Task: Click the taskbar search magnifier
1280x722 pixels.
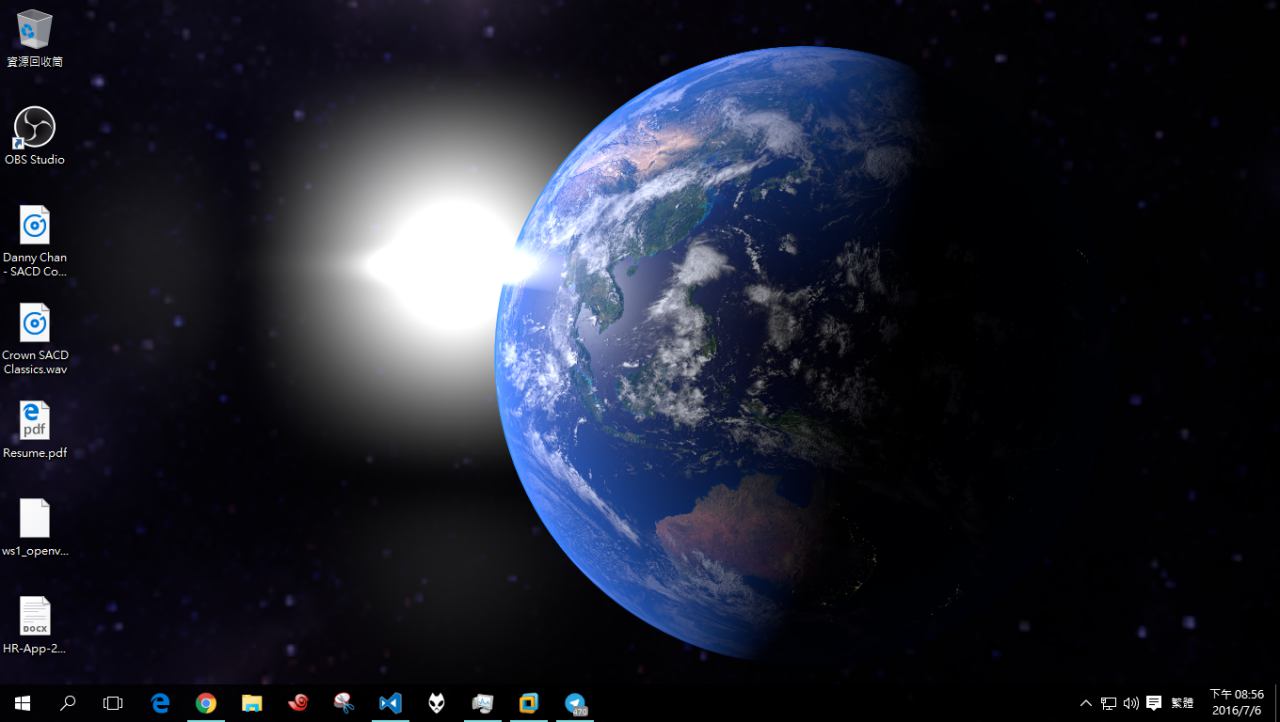Action: coord(68,703)
